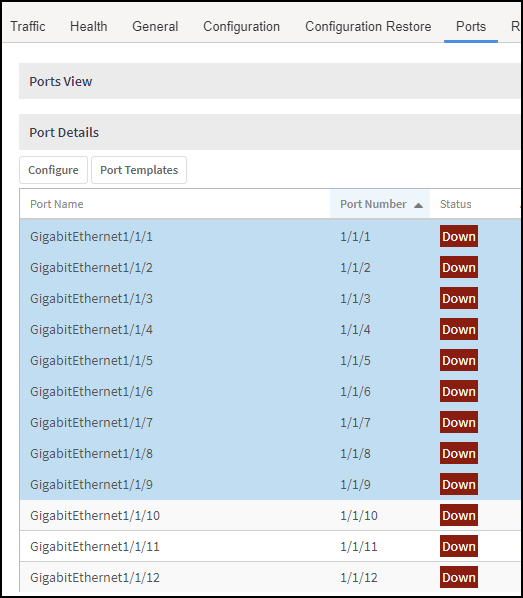Click port number 1/1/12 cell

pos(359,577)
